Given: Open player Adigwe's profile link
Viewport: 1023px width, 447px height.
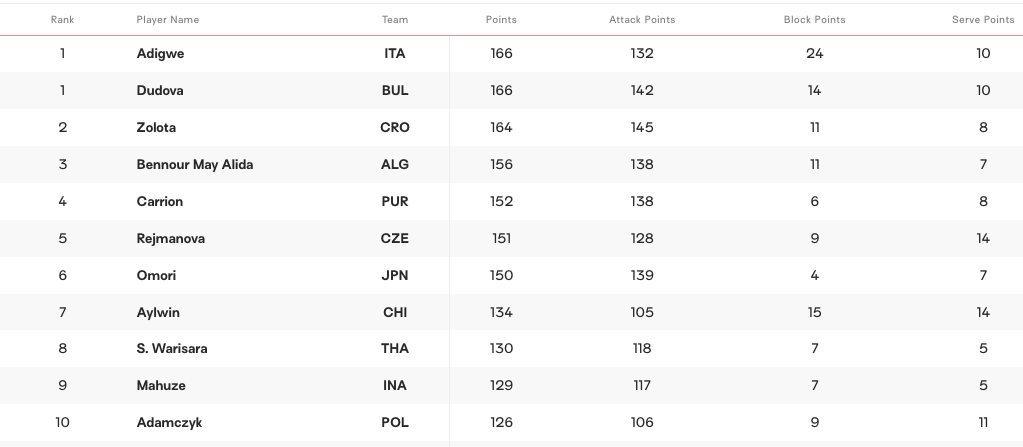Looking at the screenshot, I should tap(160, 54).
